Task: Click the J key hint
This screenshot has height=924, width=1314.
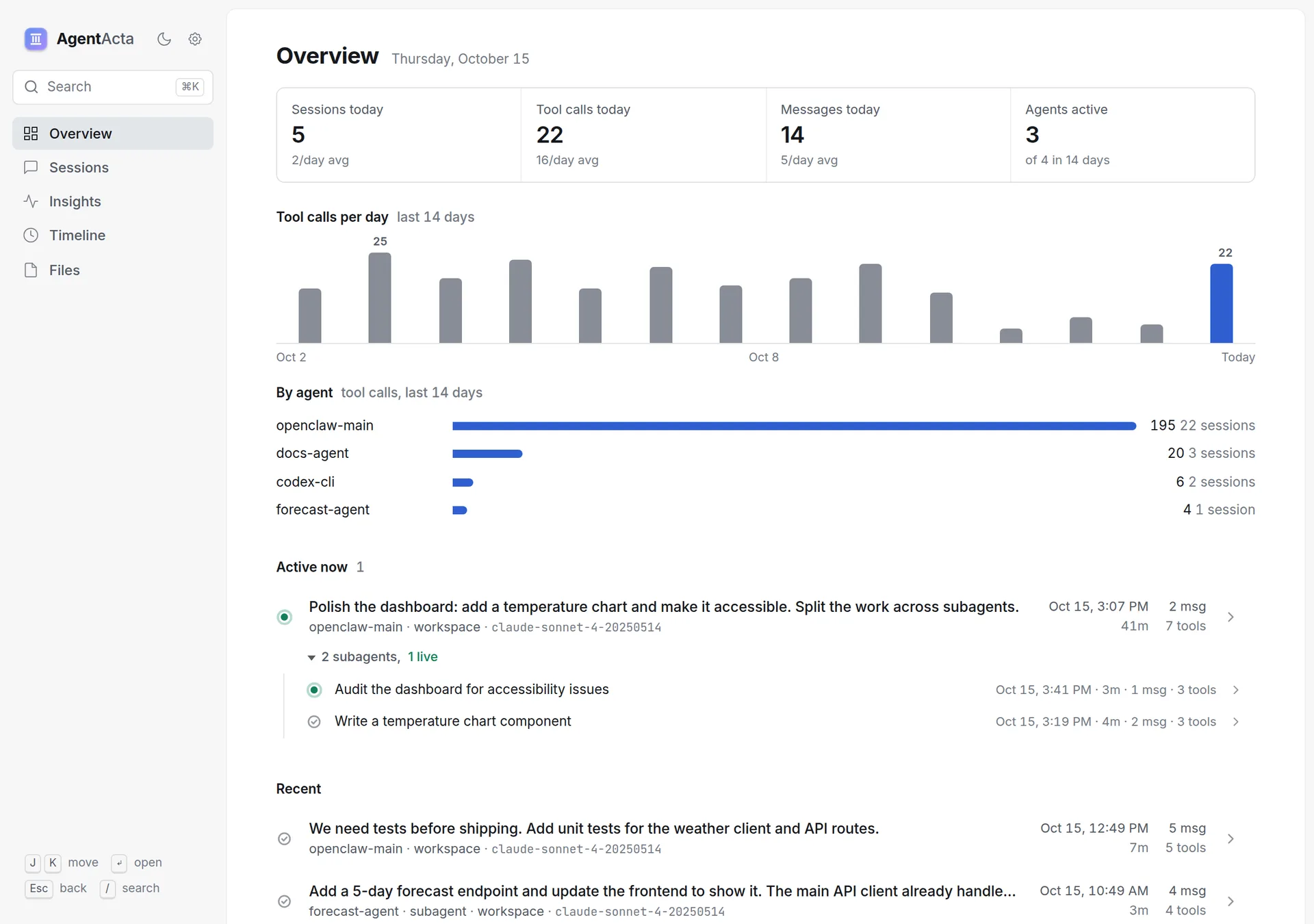Action: [33, 863]
